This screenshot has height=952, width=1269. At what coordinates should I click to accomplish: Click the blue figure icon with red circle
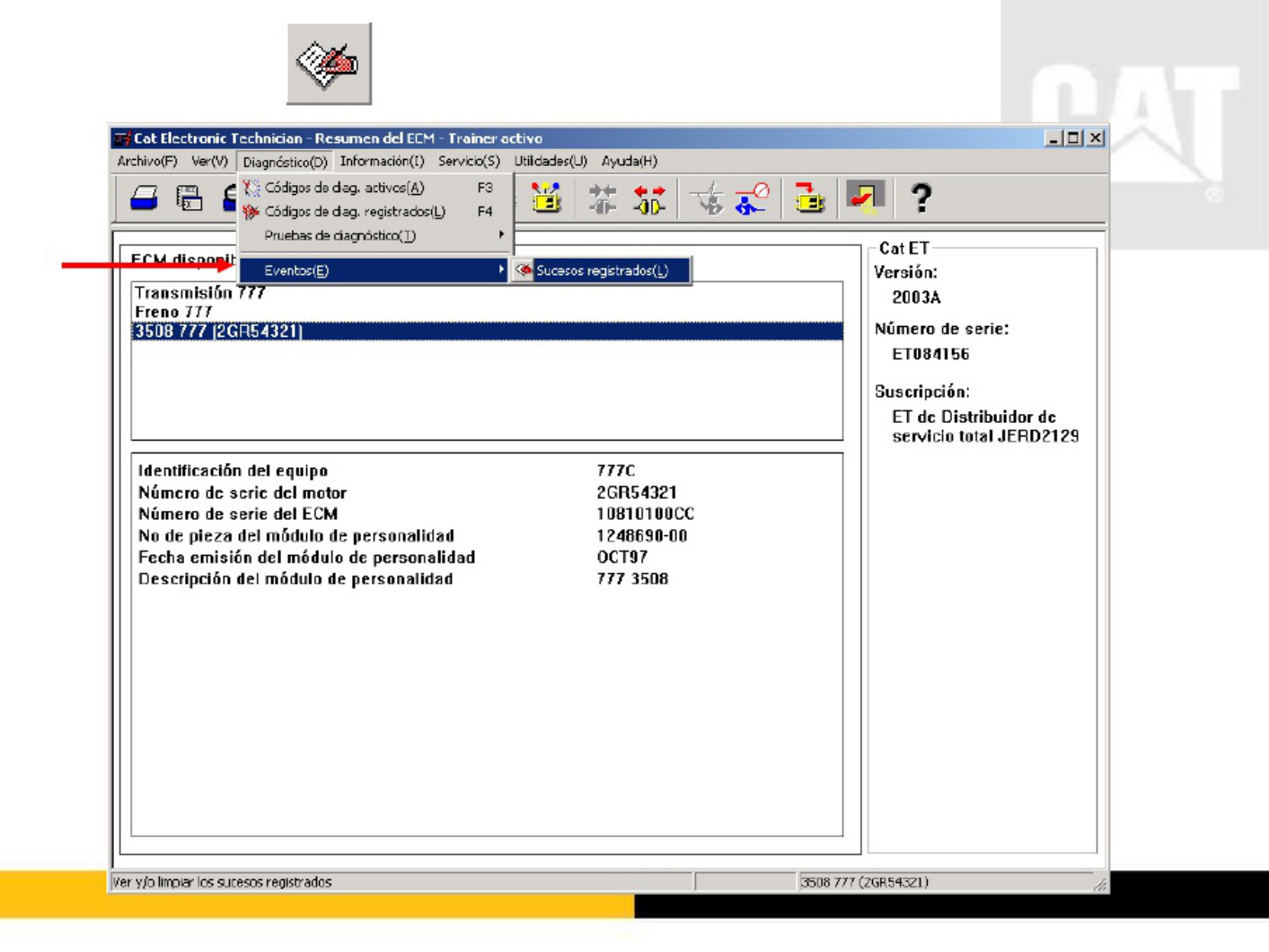click(753, 198)
